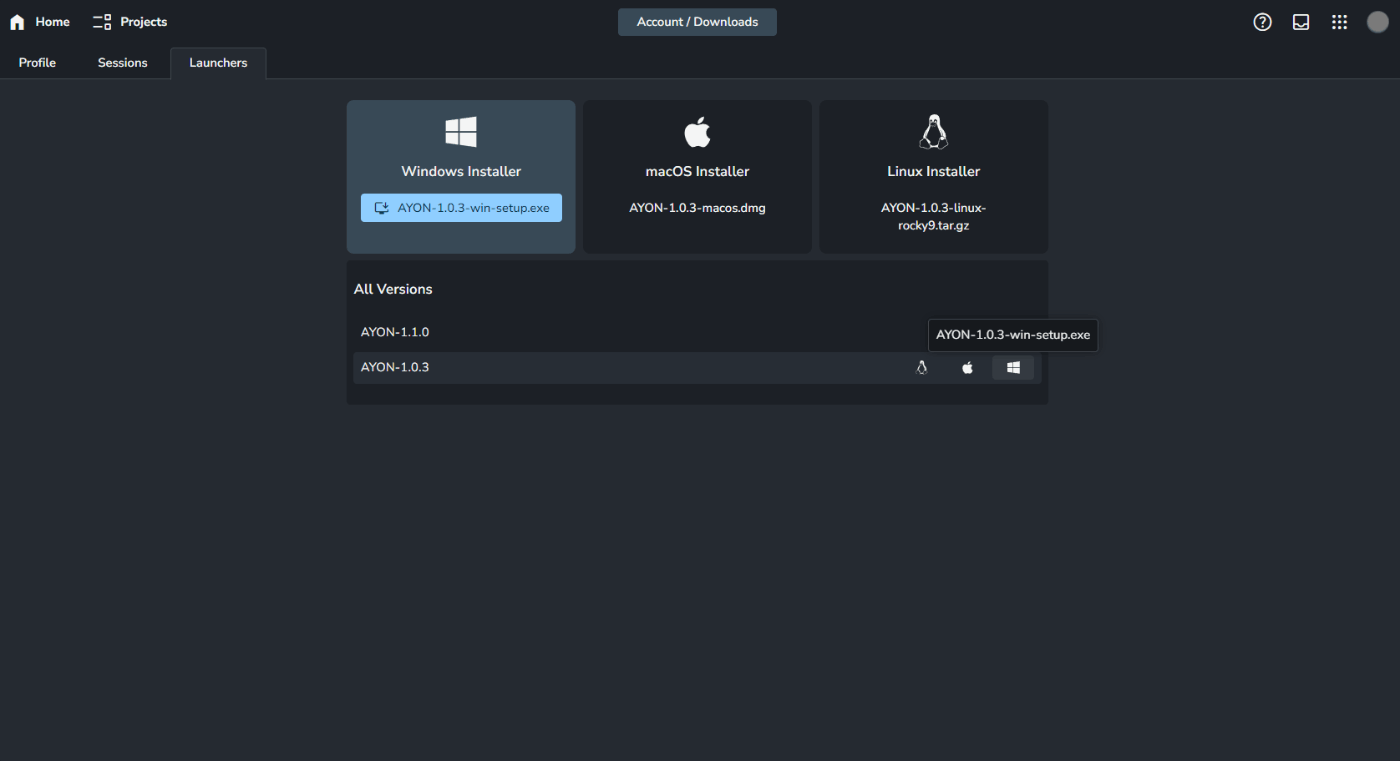1400x761 pixels.
Task: Click Linux icon in AYON-1.0.3 row
Action: pyautogui.click(x=922, y=368)
